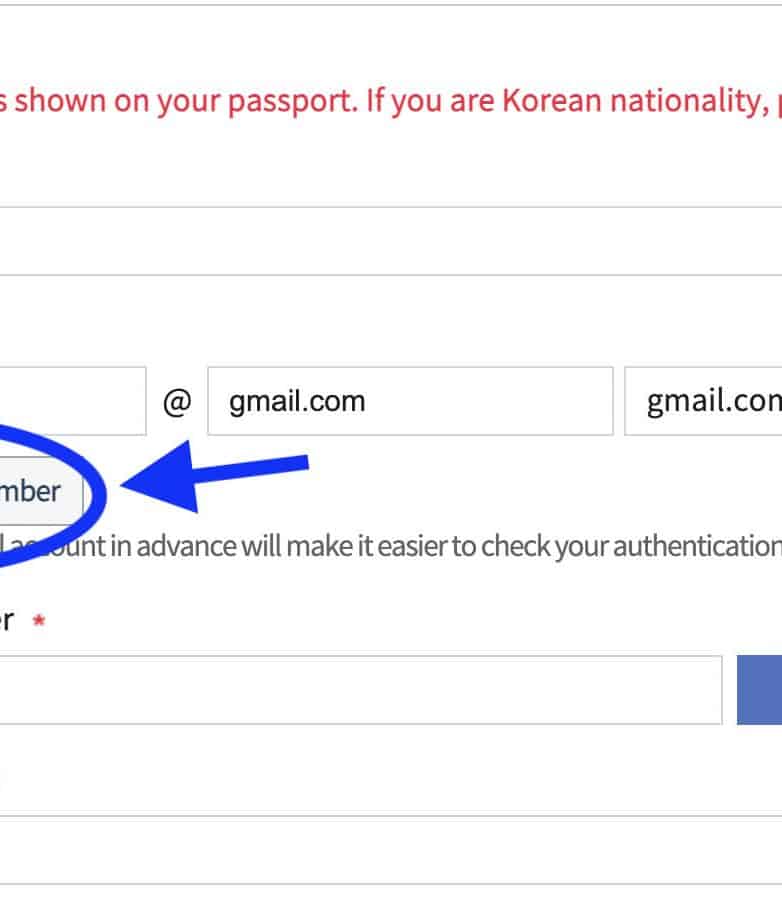Open the rightmost gmail.com domain dropdown
The height and width of the screenshot is (906, 782).
tap(704, 401)
